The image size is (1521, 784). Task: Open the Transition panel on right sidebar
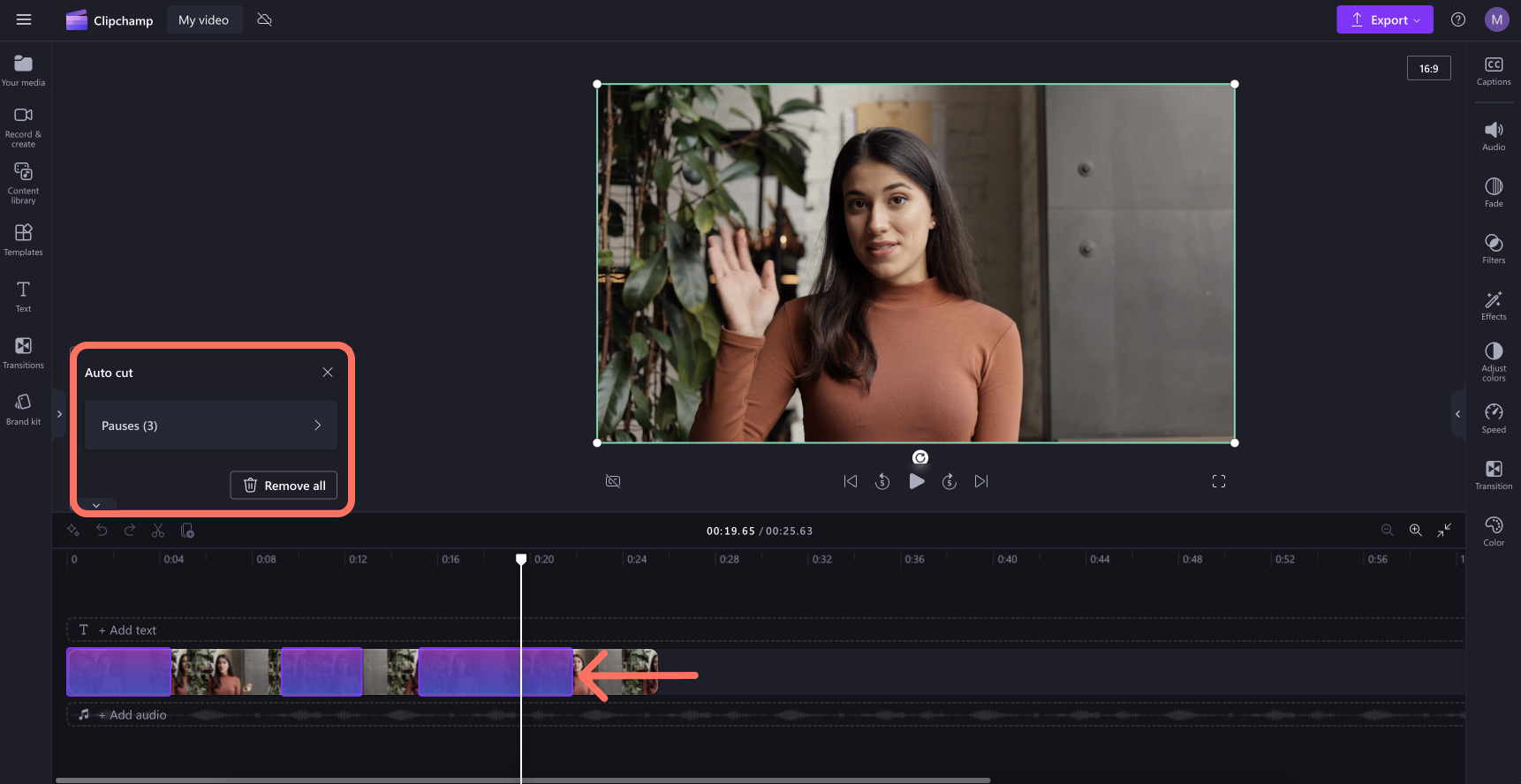(x=1494, y=475)
